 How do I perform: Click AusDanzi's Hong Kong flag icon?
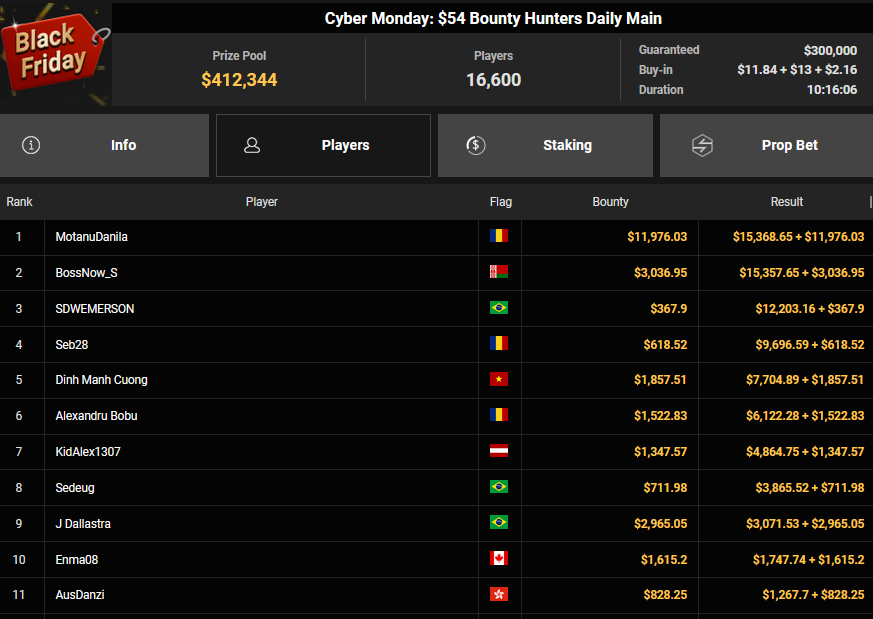coord(498,595)
